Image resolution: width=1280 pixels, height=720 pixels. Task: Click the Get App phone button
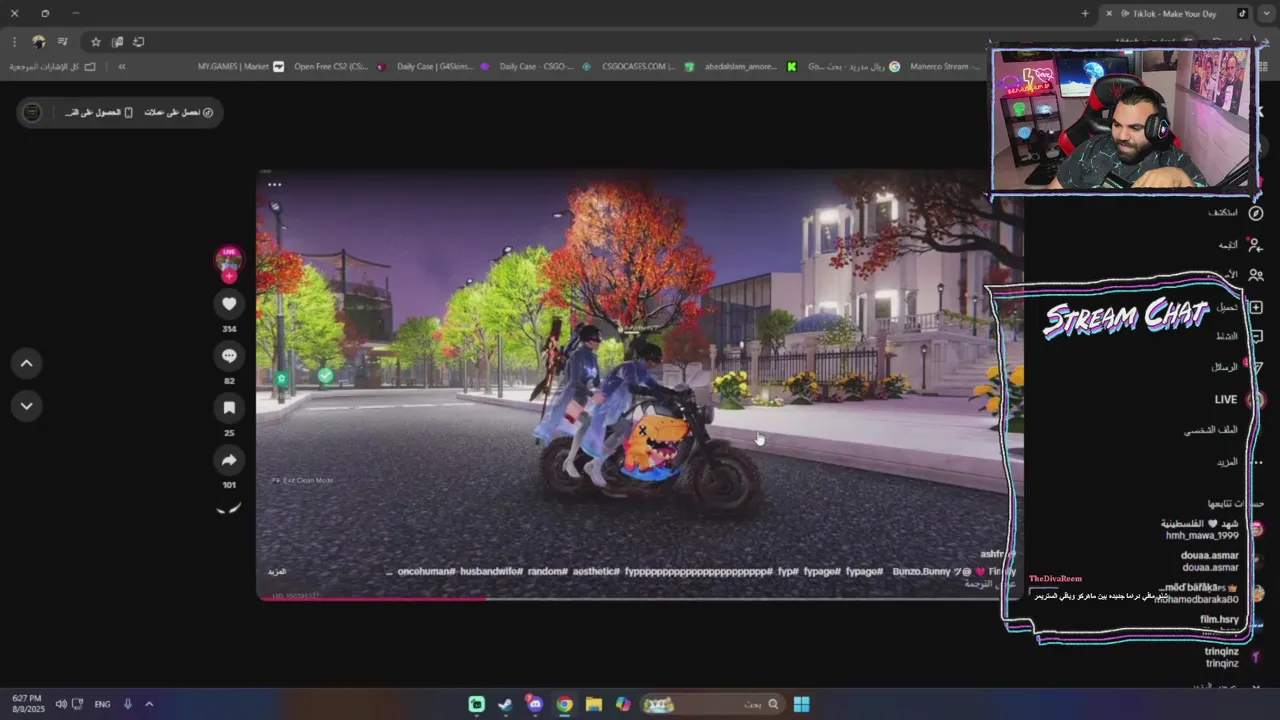(x=99, y=112)
